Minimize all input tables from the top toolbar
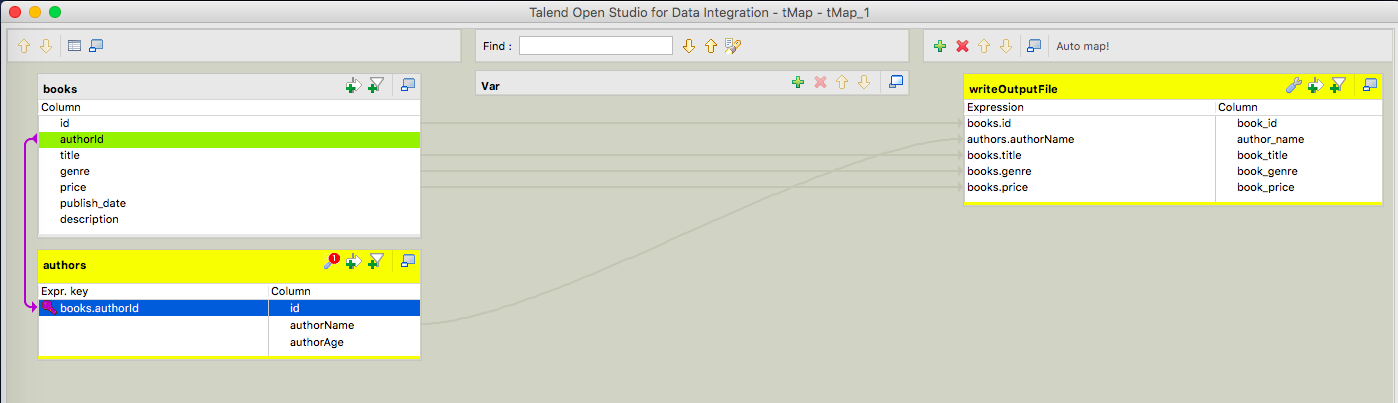The width and height of the screenshot is (1398, 403). (x=97, y=46)
